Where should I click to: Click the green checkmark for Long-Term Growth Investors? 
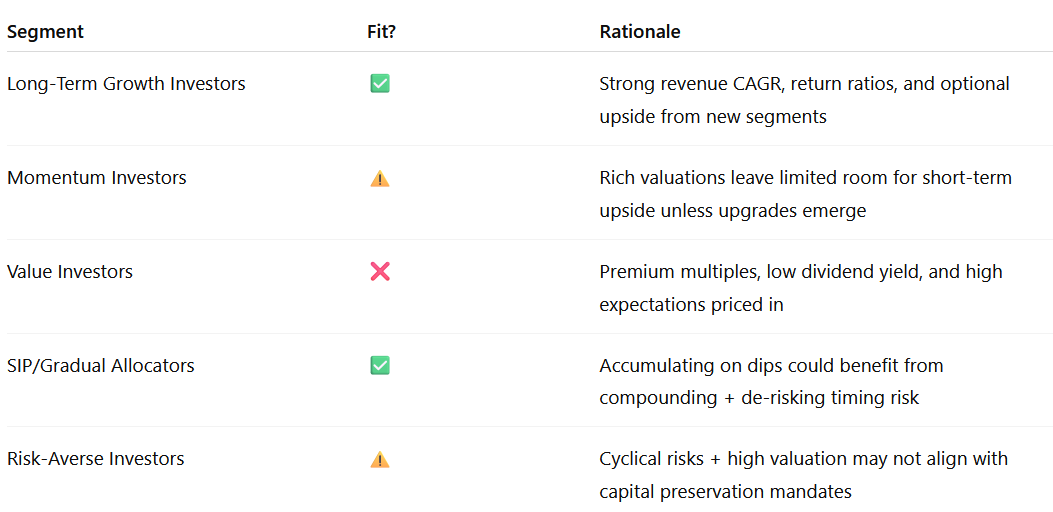[x=380, y=84]
